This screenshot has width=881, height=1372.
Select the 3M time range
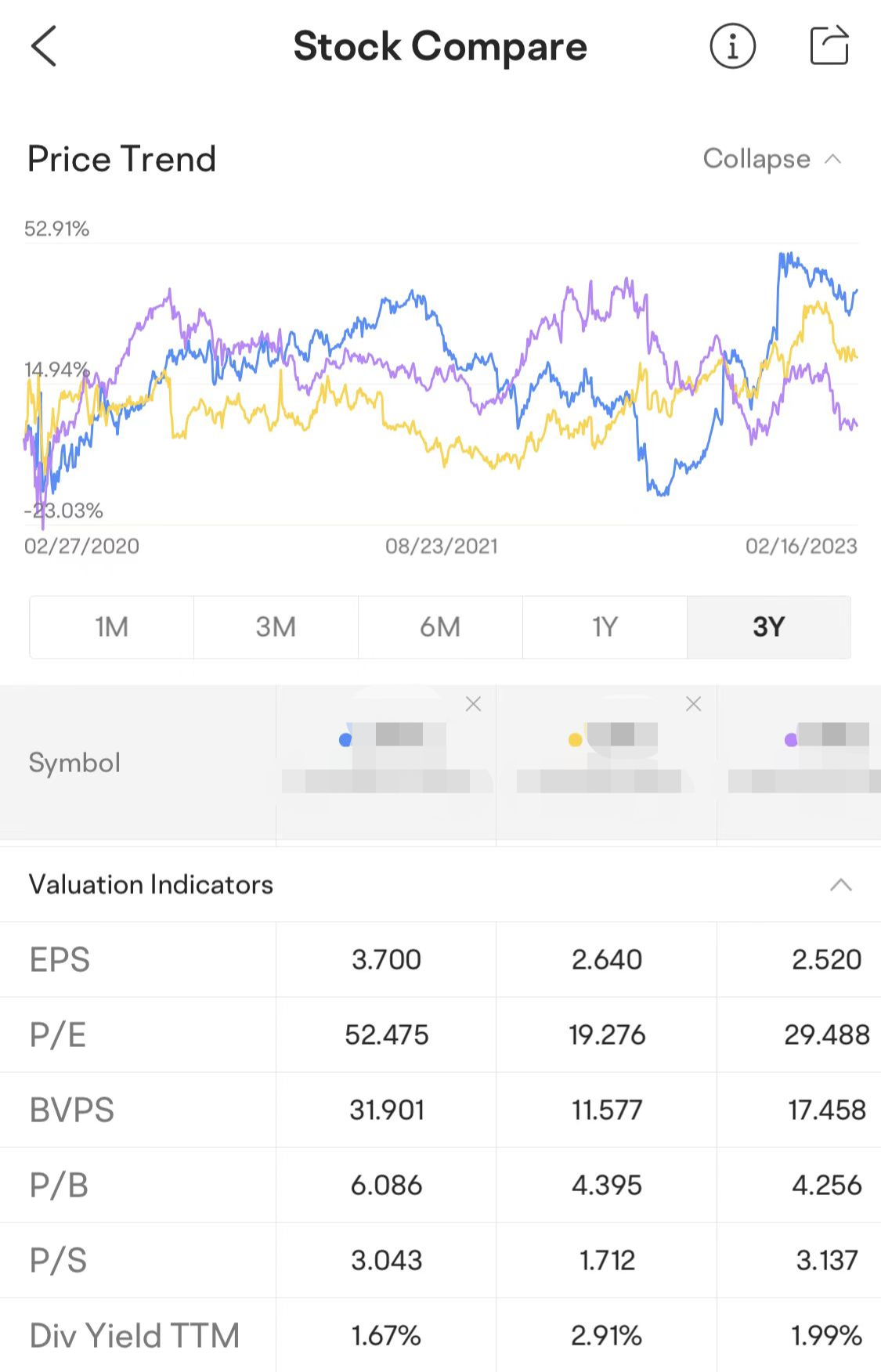coord(276,627)
